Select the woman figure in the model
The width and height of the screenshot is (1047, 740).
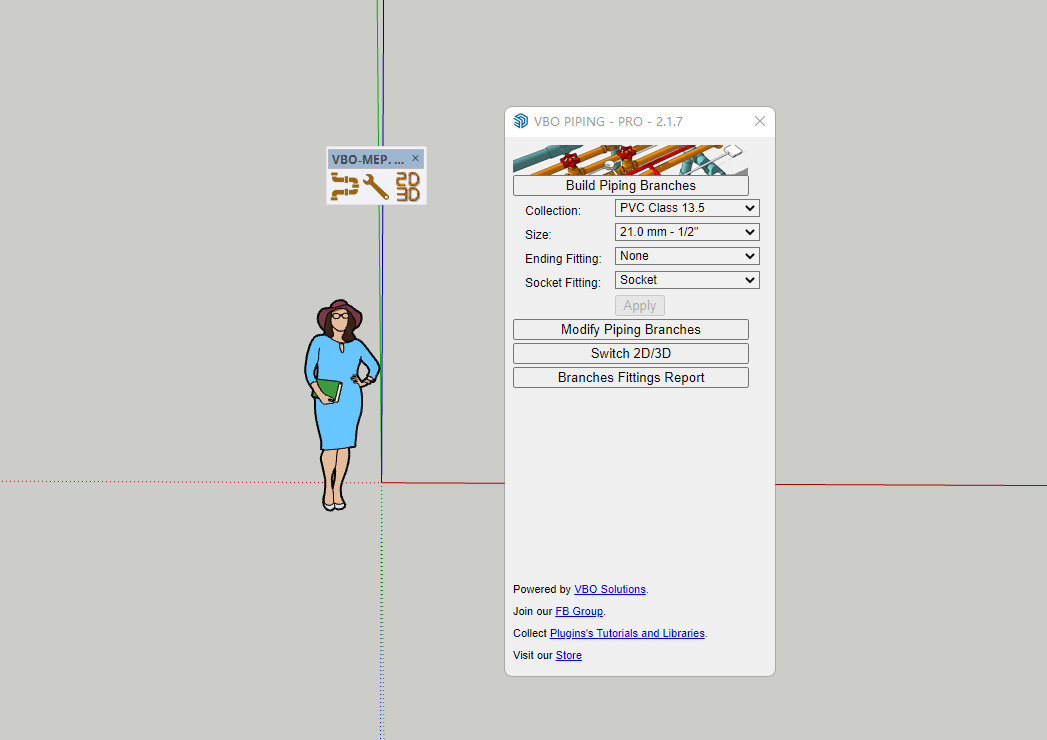tap(340, 400)
